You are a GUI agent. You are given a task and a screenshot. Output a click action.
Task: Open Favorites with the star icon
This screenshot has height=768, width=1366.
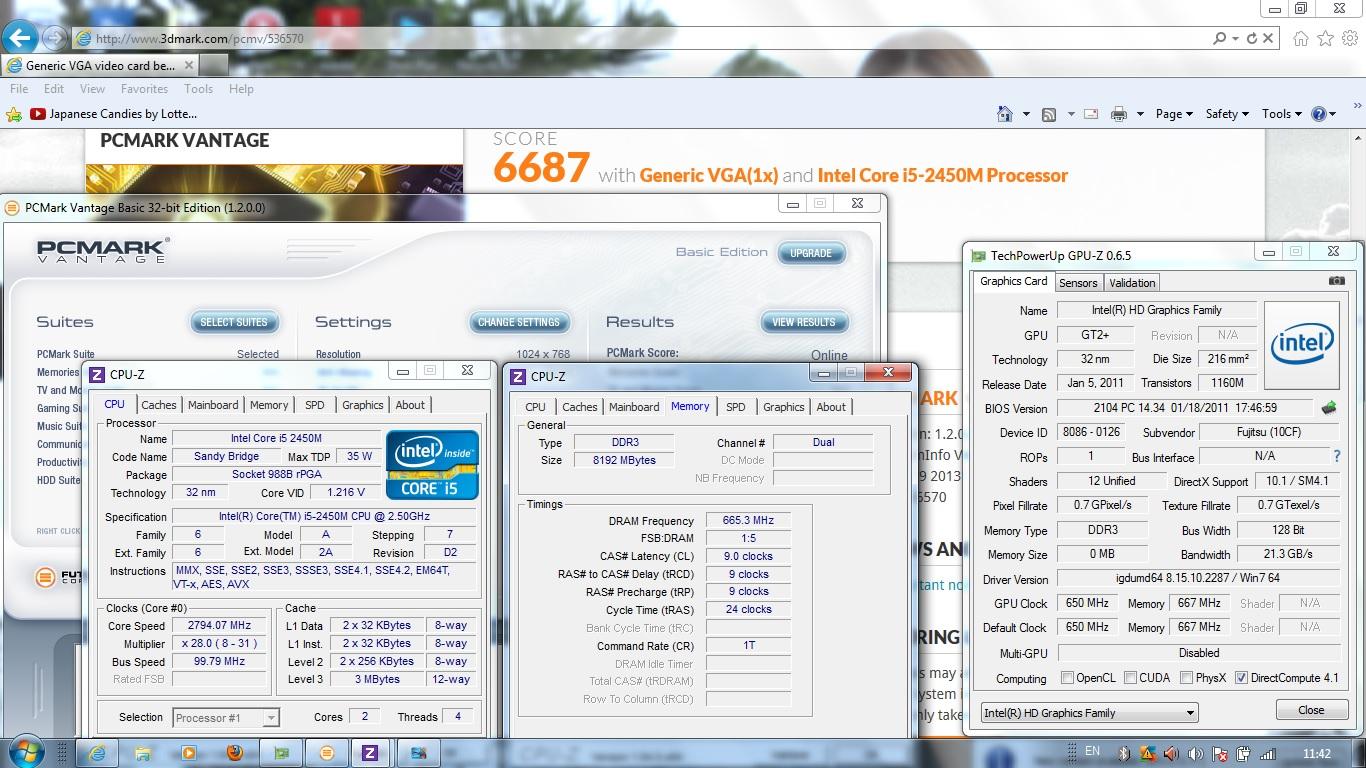[1325, 38]
